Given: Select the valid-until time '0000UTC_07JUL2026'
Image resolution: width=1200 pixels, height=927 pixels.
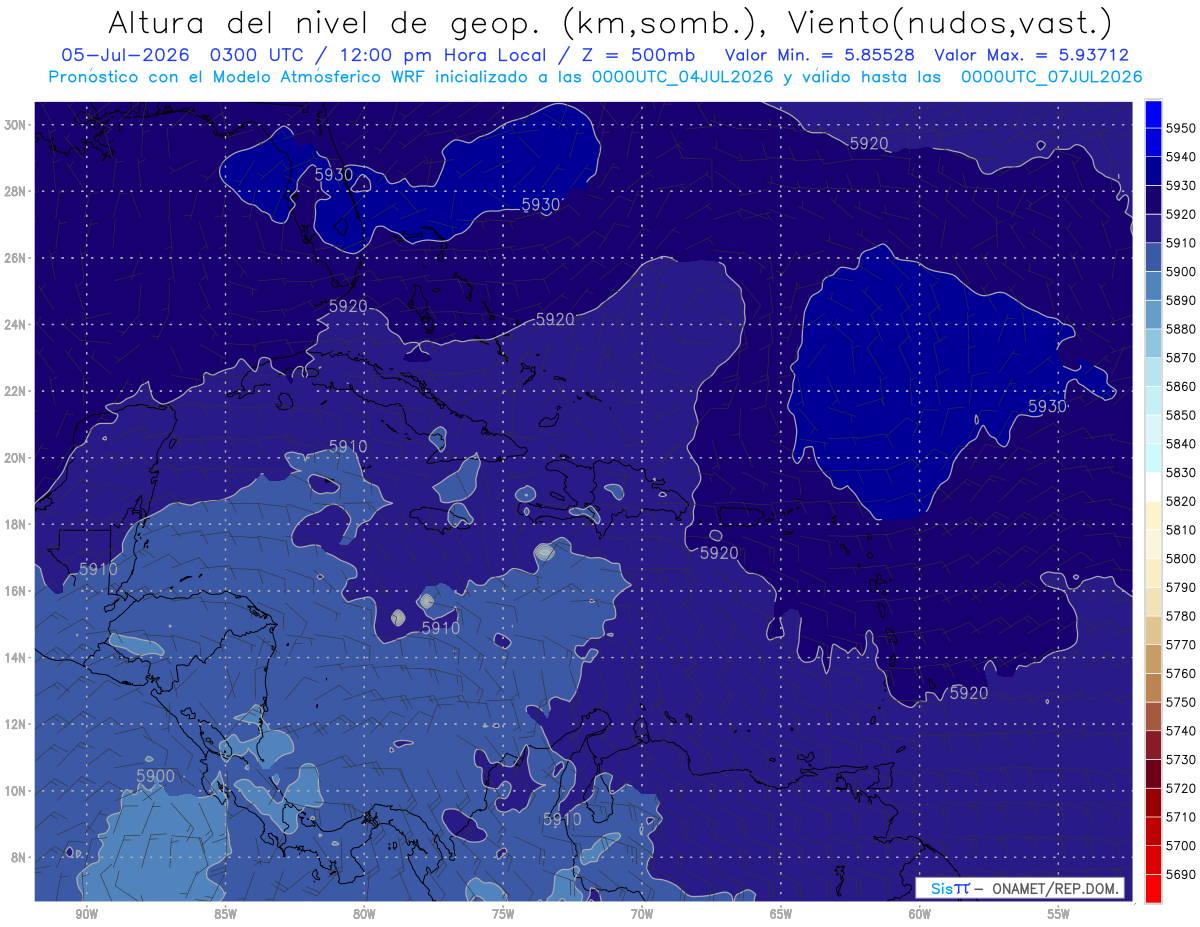Looking at the screenshot, I should pyautogui.click(x=1051, y=76).
